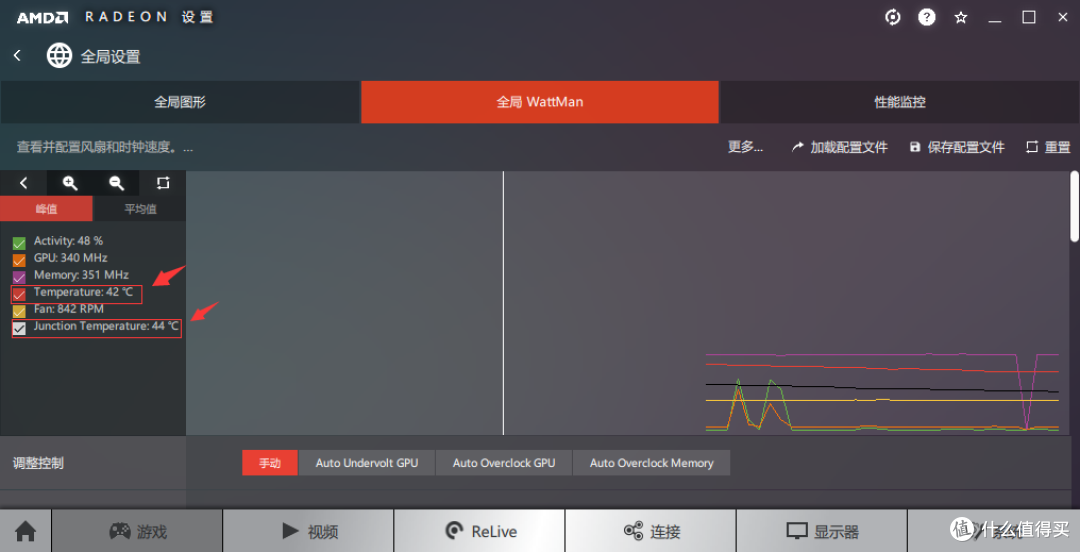Click the star favorites icon
Screen dimensions: 1080x552
961,18
